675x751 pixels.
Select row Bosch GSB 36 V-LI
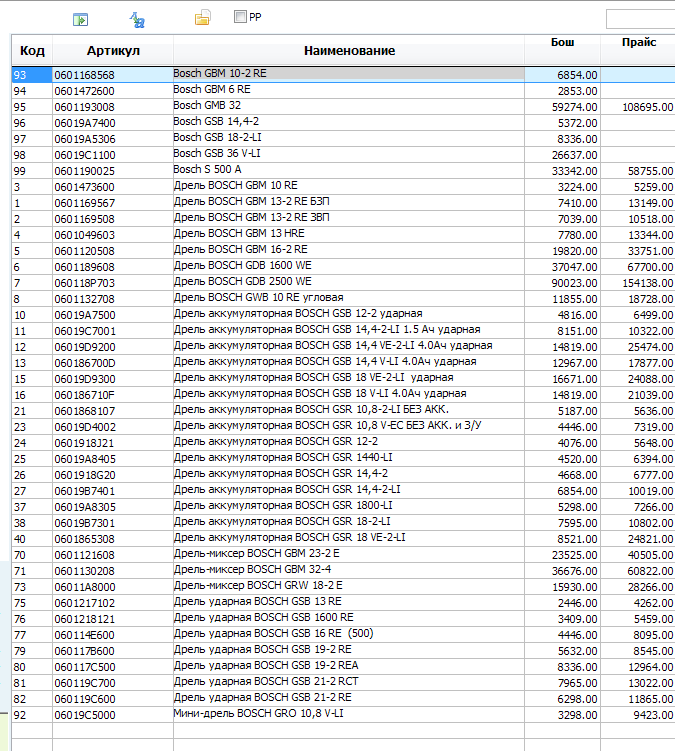point(343,155)
